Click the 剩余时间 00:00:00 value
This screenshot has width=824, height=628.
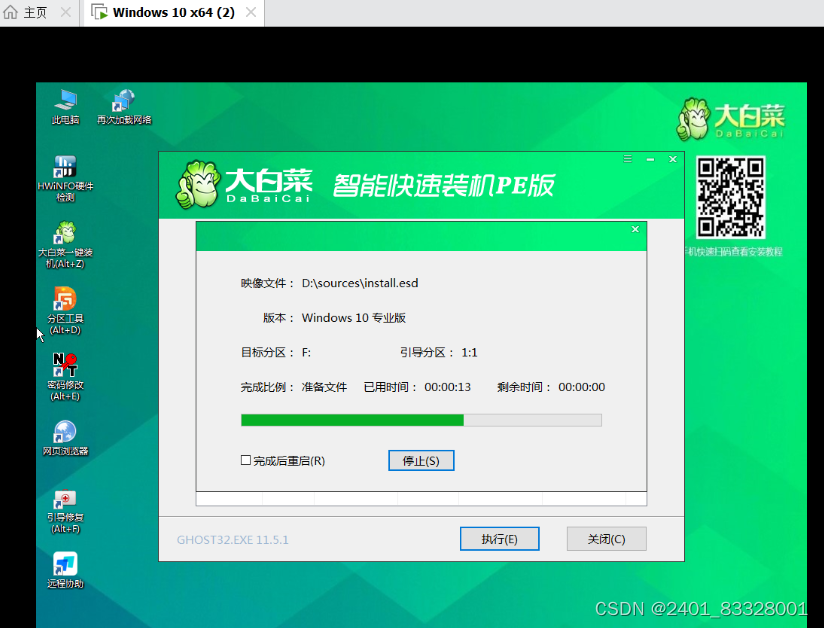tap(582, 387)
